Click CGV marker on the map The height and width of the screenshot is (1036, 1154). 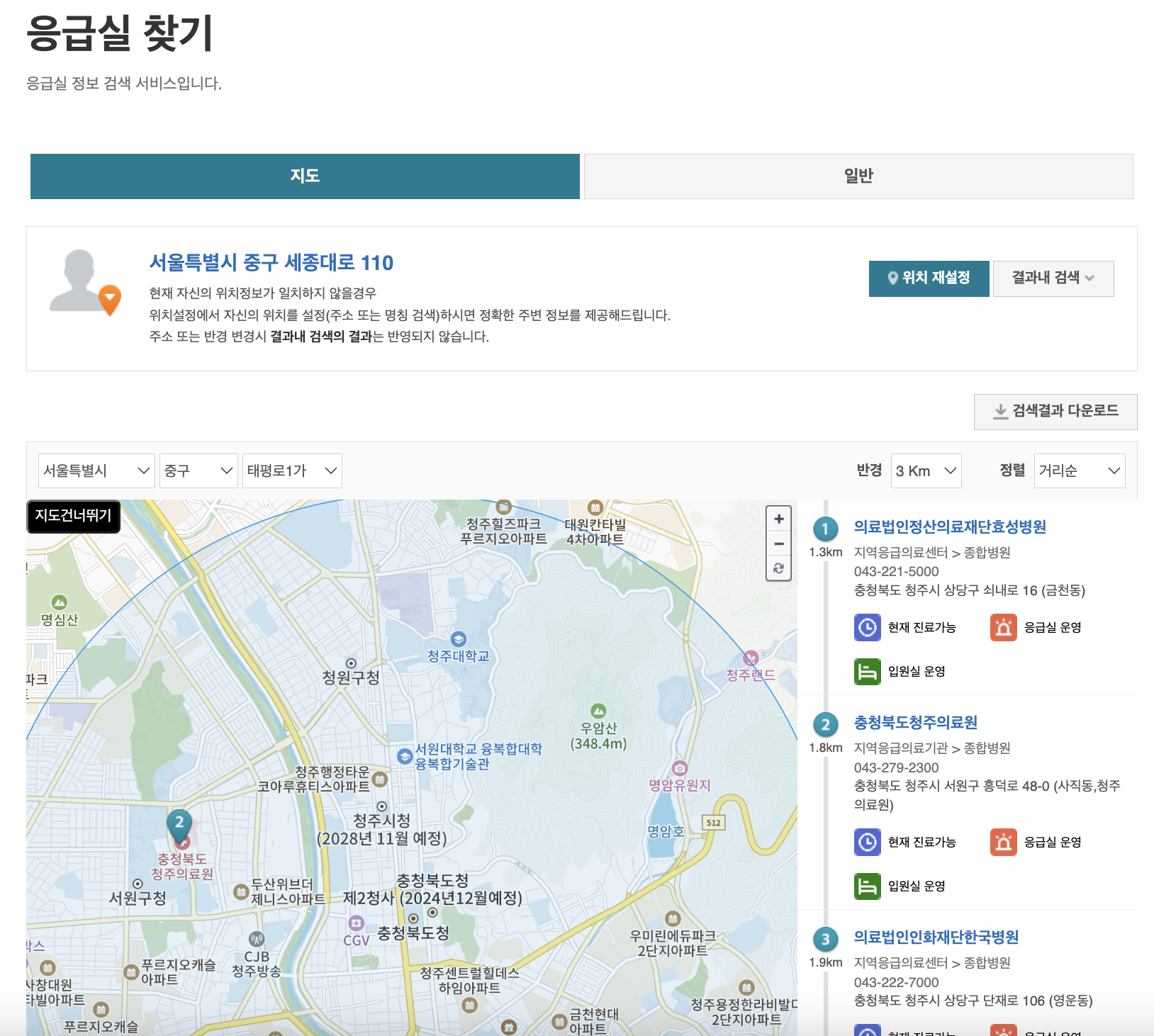(x=357, y=923)
